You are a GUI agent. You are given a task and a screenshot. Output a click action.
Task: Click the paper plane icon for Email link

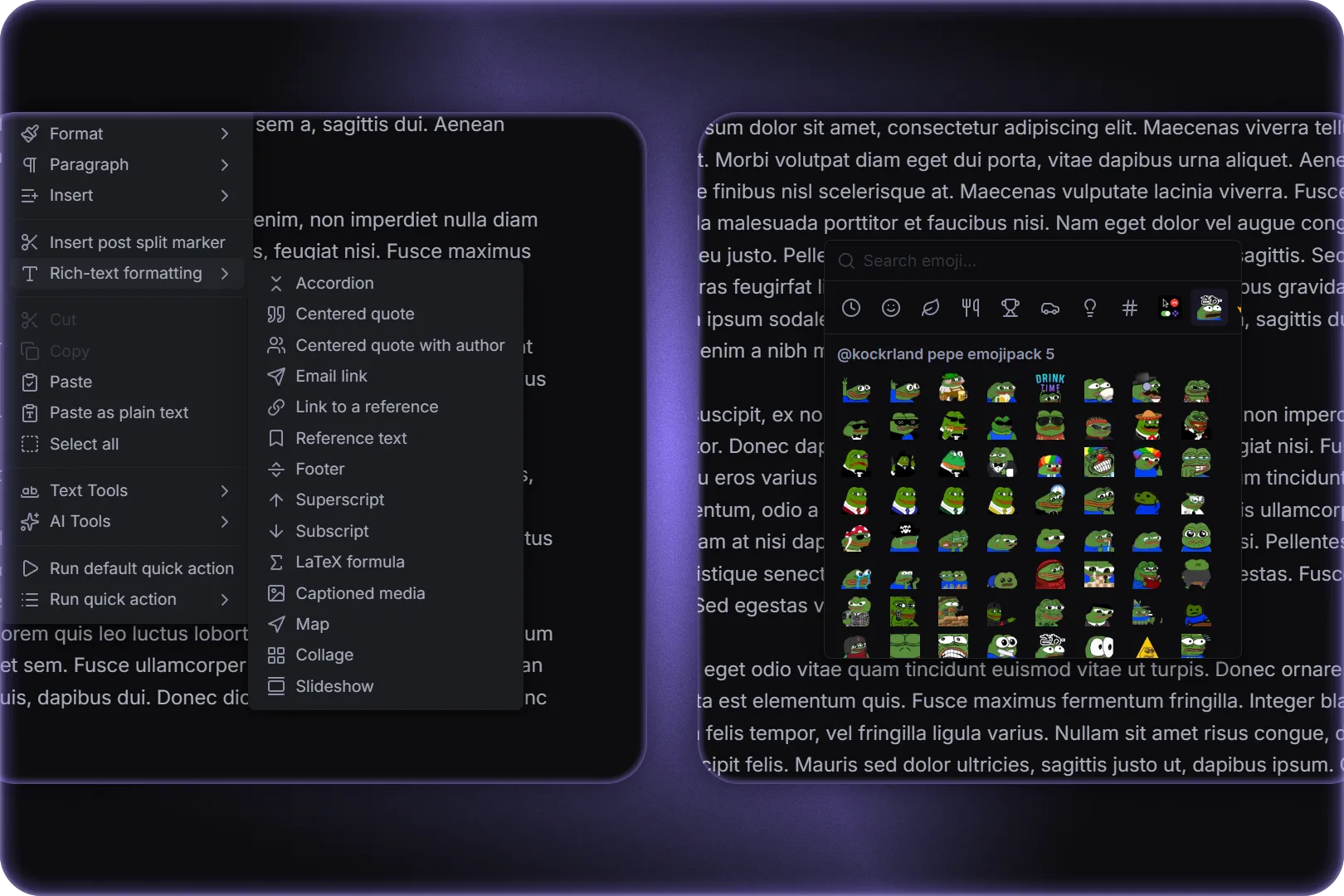pos(276,377)
